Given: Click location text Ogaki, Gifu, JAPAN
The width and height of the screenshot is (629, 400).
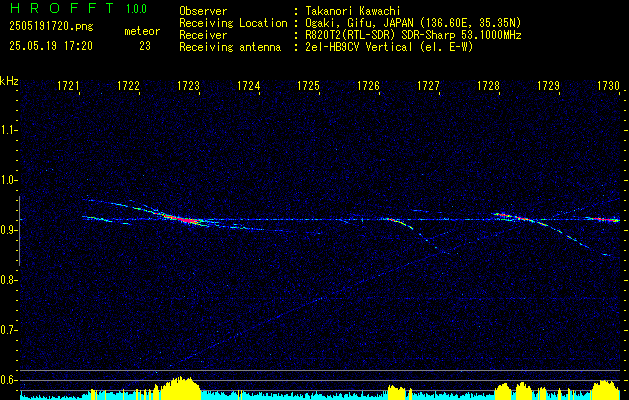Looking at the screenshot, I should click(357, 23).
